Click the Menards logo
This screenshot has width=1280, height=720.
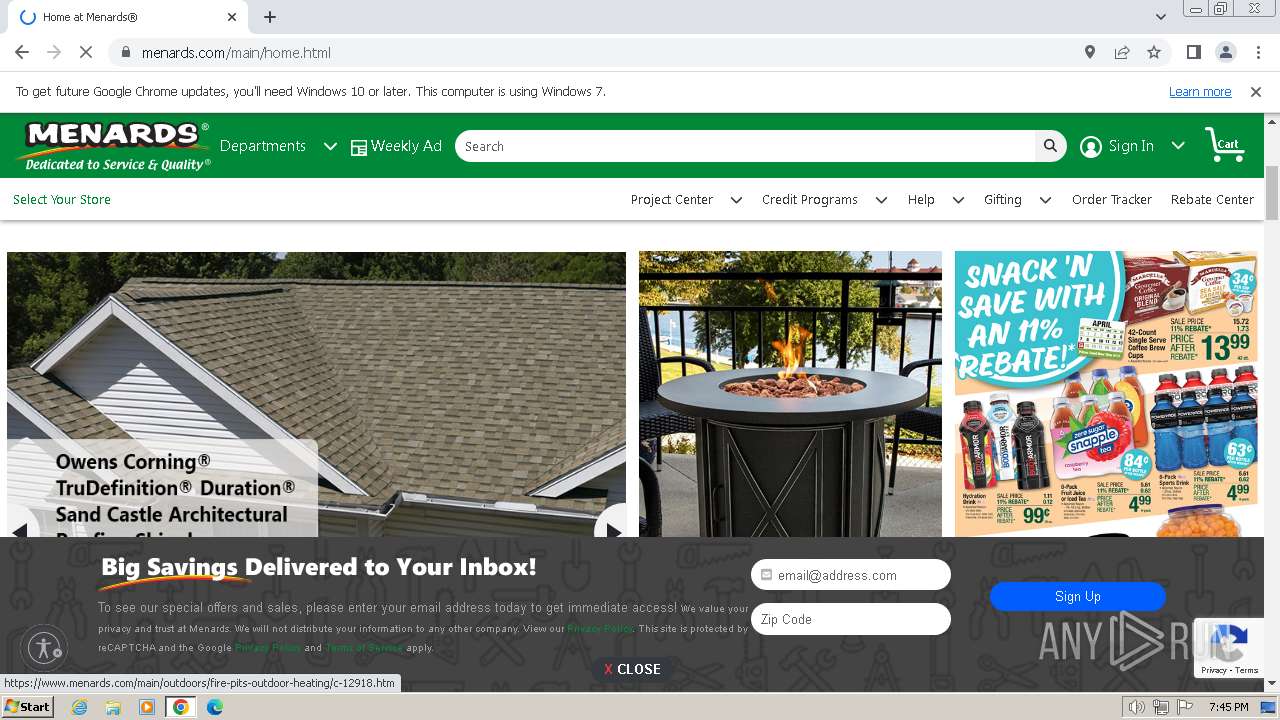[x=113, y=146]
